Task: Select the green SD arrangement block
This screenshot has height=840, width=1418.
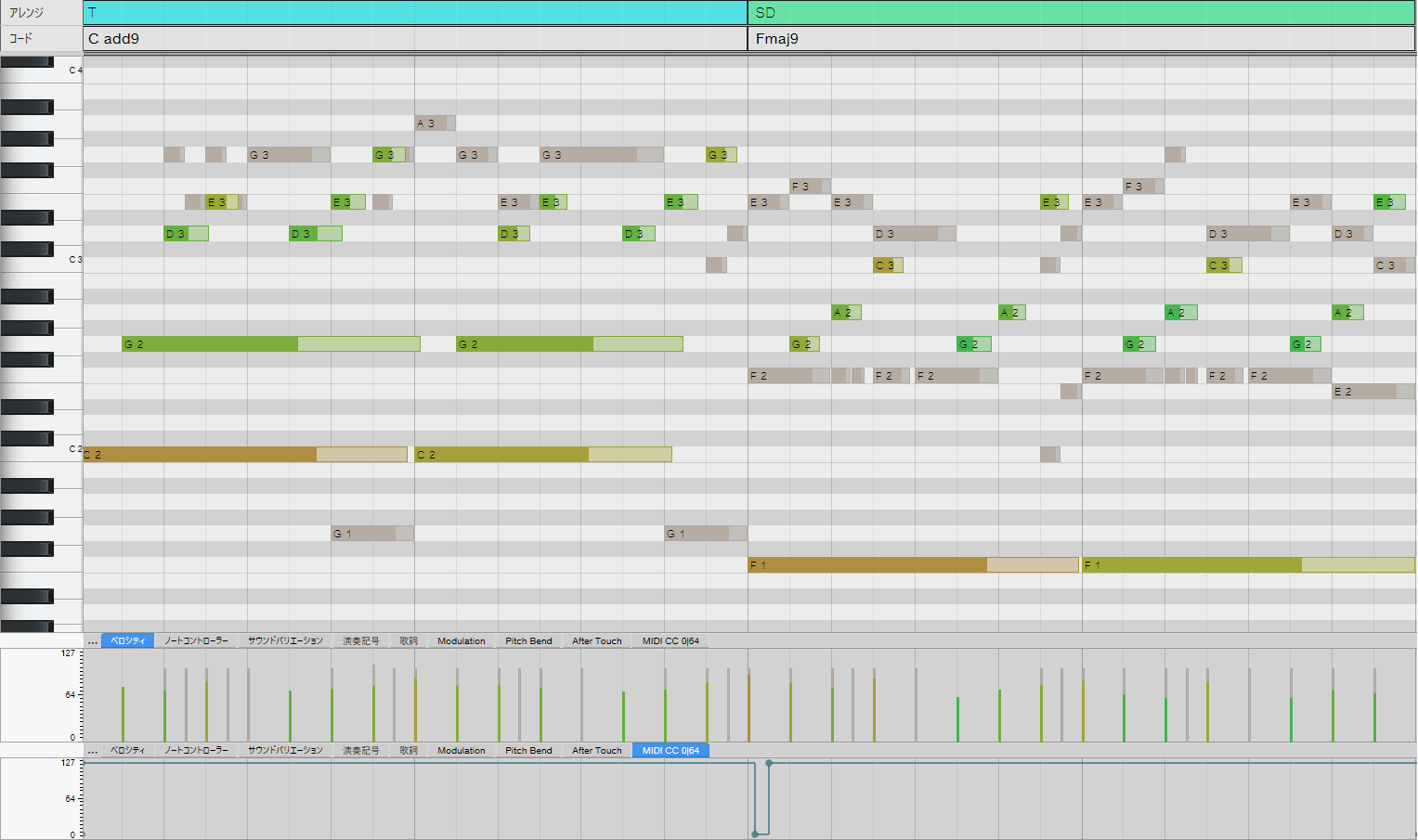Action: 1082,12
